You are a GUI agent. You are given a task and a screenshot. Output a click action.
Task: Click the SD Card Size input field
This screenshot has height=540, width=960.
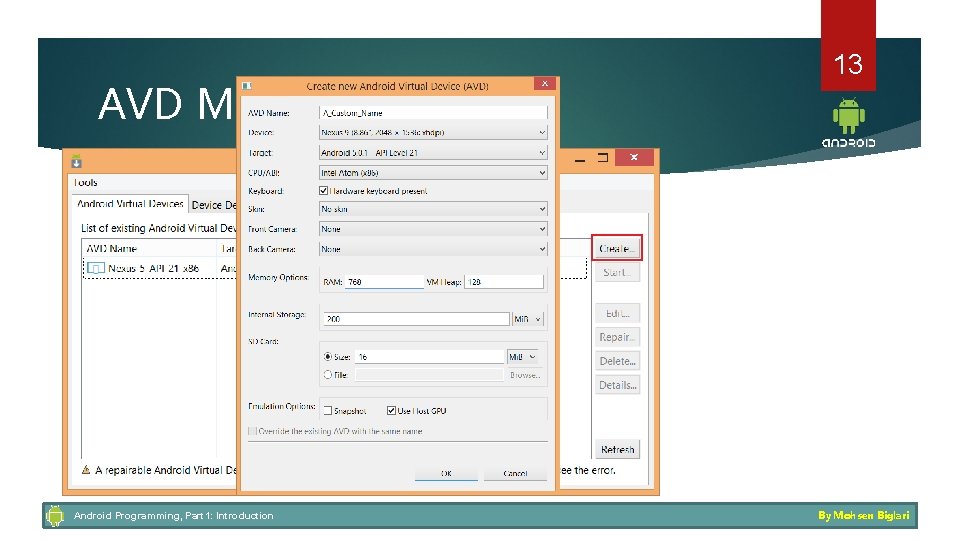coord(429,356)
